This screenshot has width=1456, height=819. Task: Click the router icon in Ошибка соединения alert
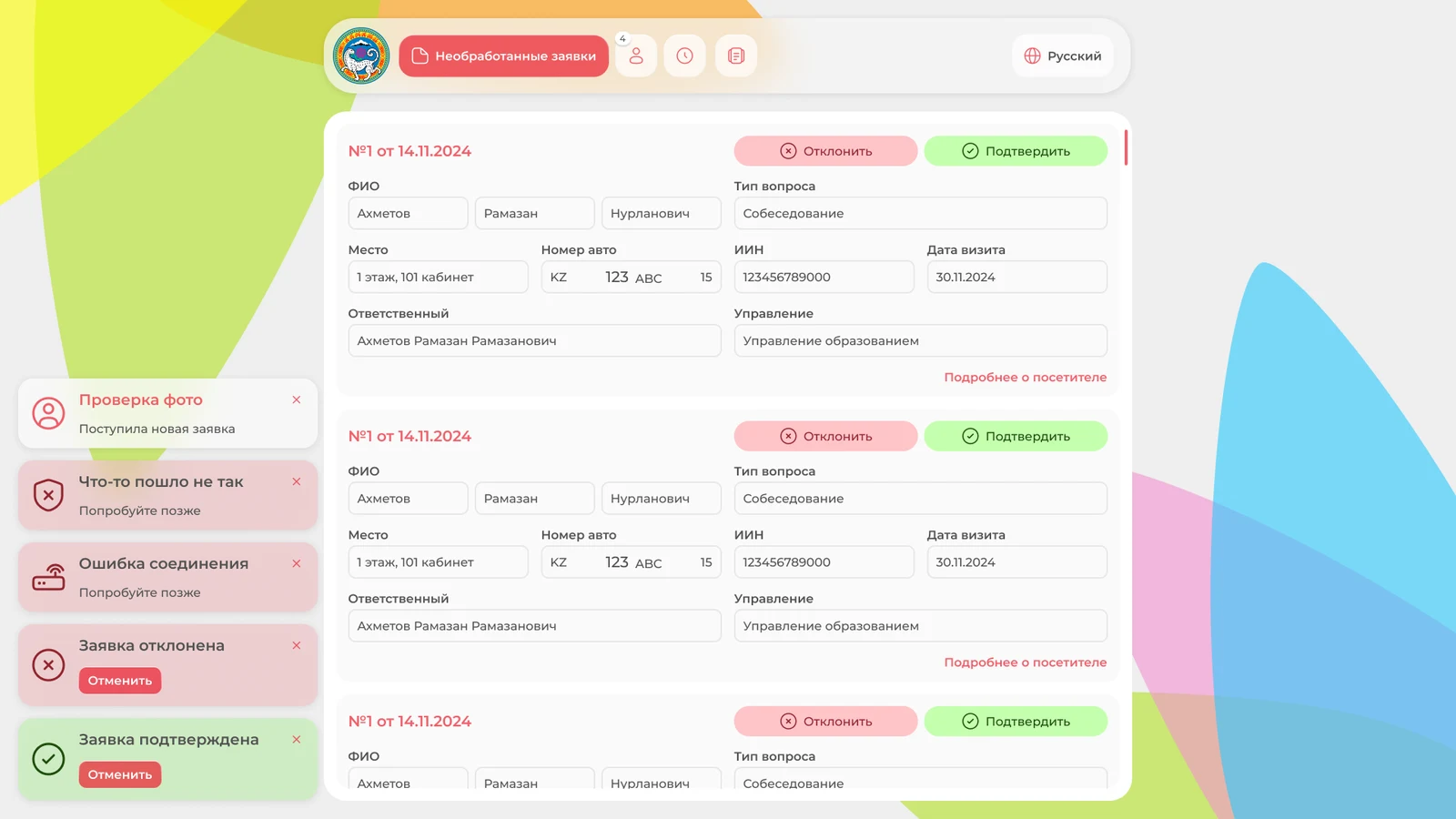49,577
